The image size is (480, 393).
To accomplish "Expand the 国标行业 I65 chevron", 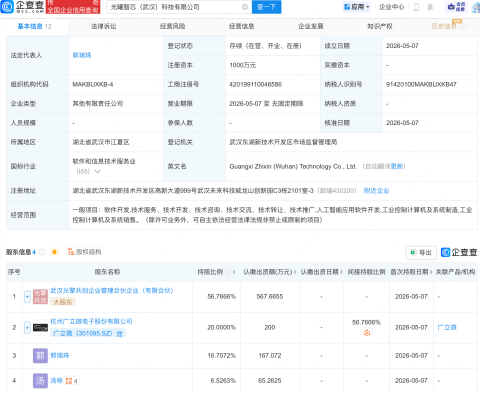I will click(97, 171).
